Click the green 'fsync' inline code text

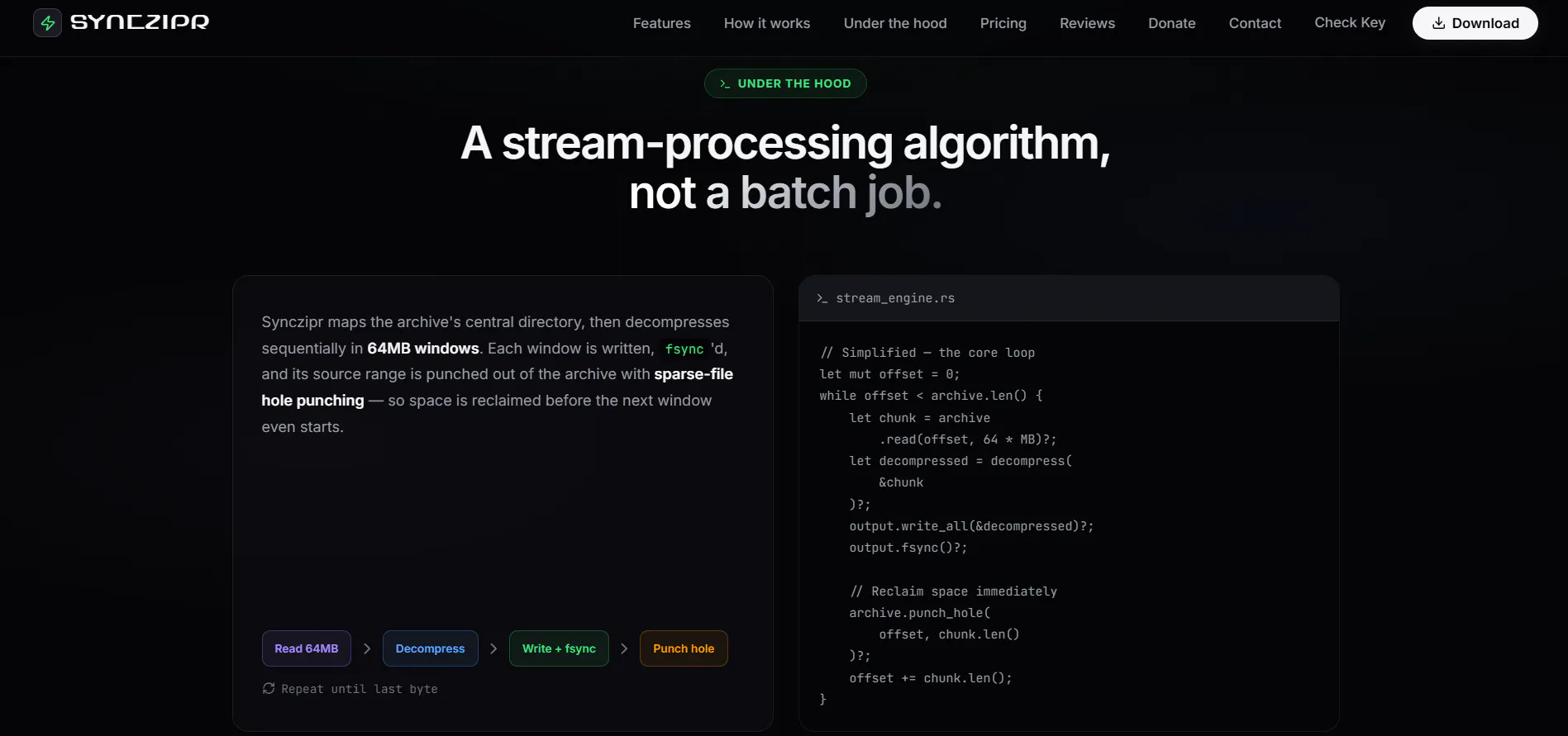click(x=684, y=349)
